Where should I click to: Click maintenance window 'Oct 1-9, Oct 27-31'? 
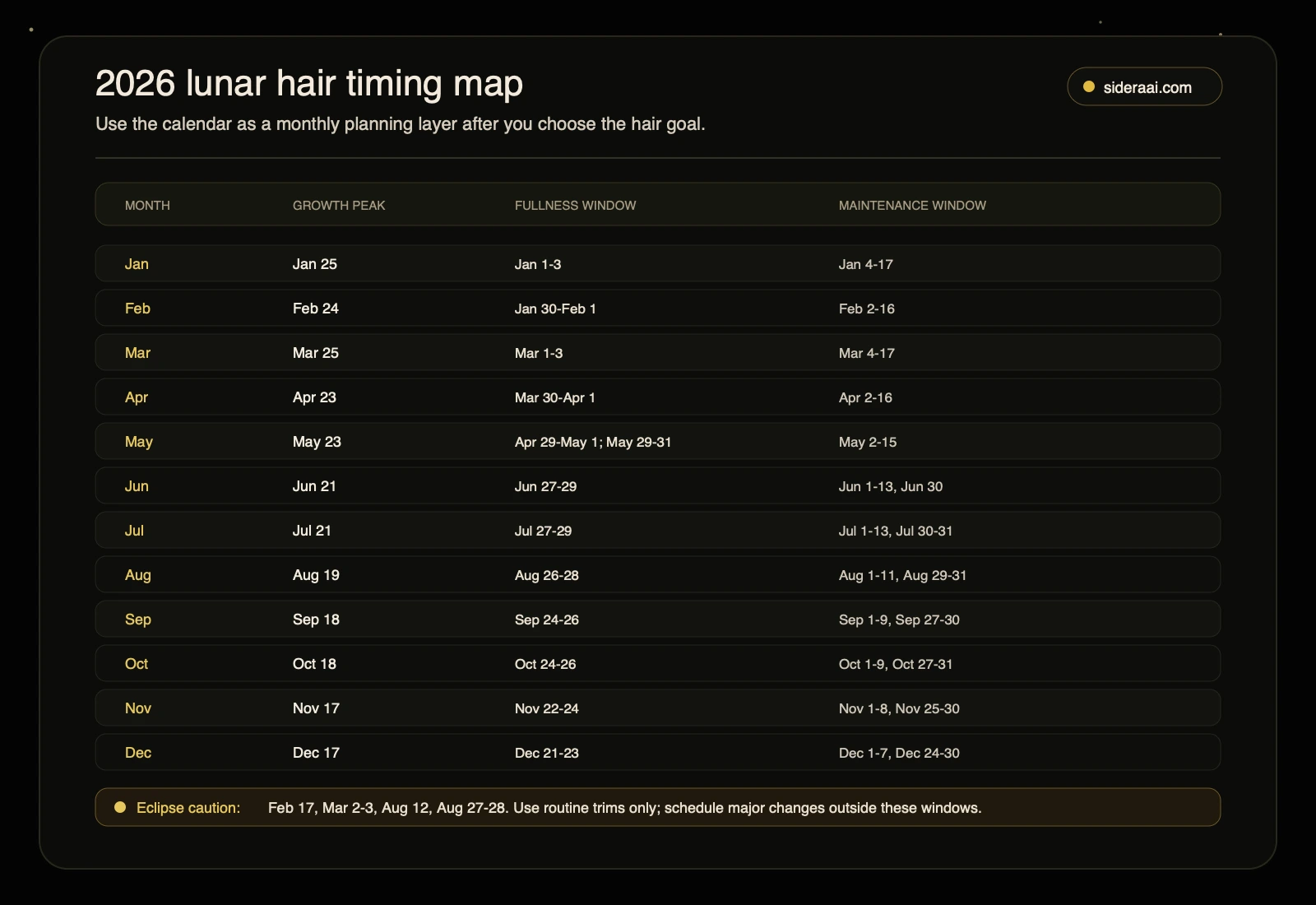(896, 664)
